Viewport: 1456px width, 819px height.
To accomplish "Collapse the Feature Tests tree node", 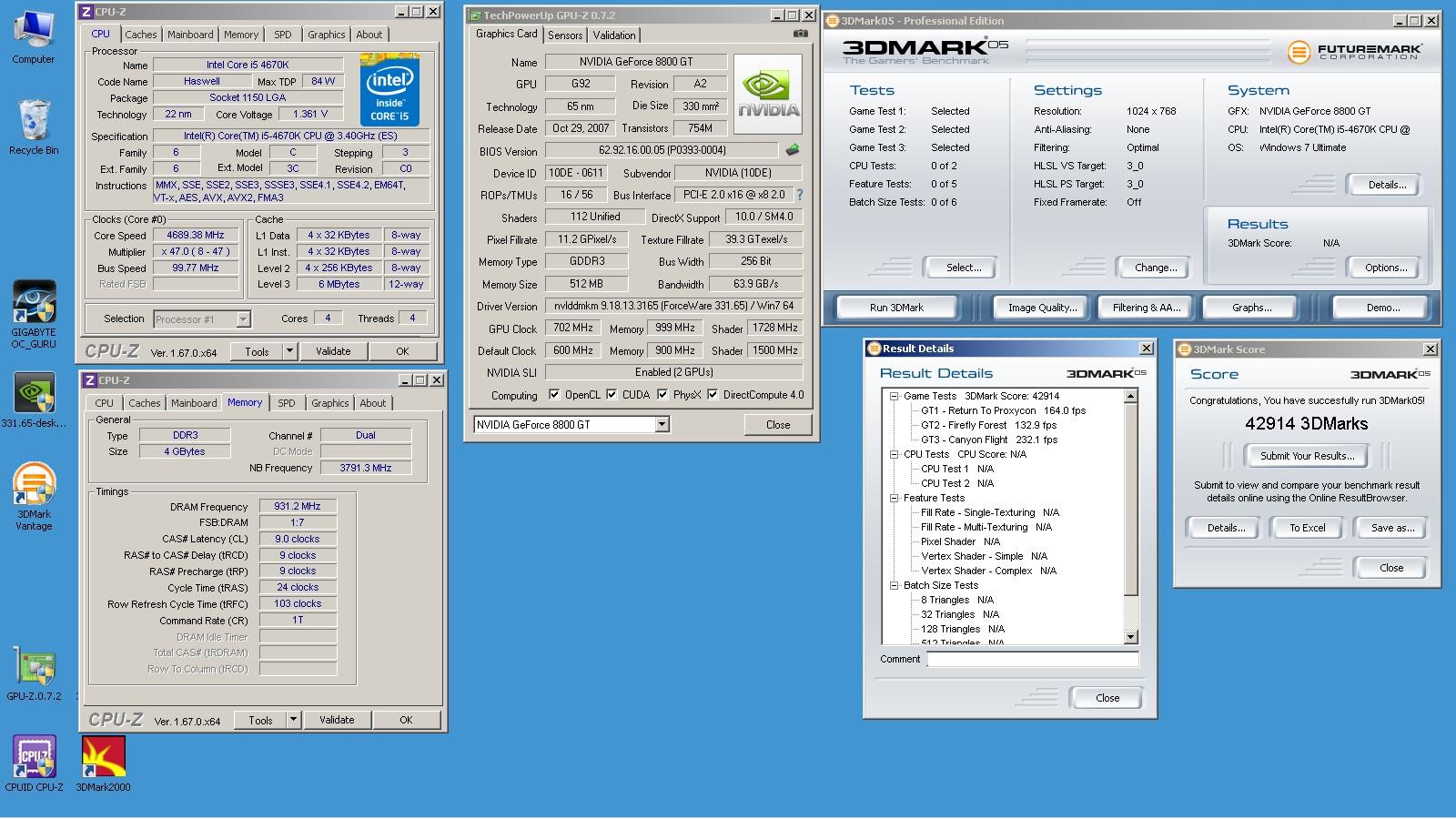I will point(895,498).
